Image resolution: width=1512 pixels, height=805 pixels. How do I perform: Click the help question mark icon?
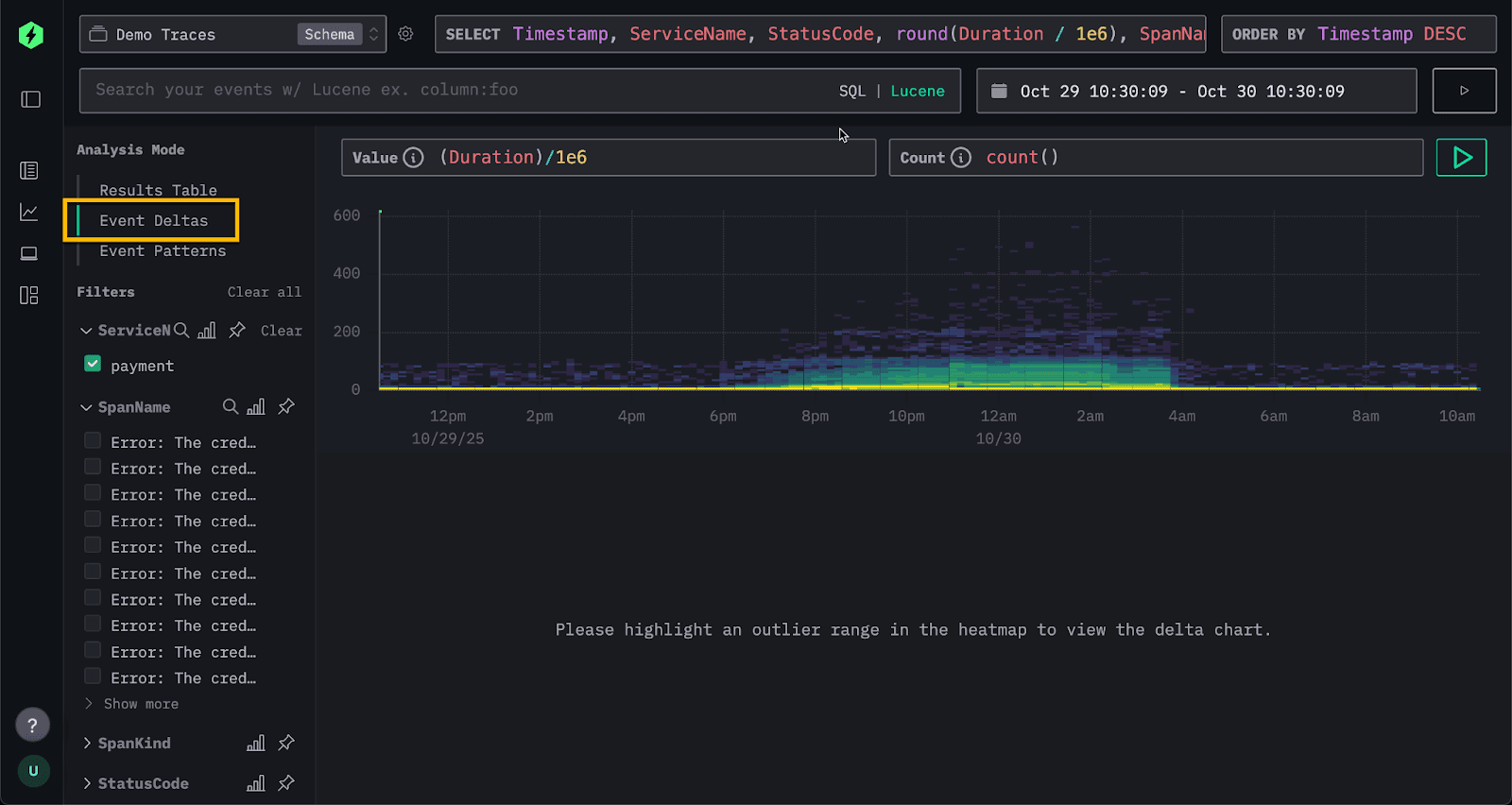(x=32, y=725)
